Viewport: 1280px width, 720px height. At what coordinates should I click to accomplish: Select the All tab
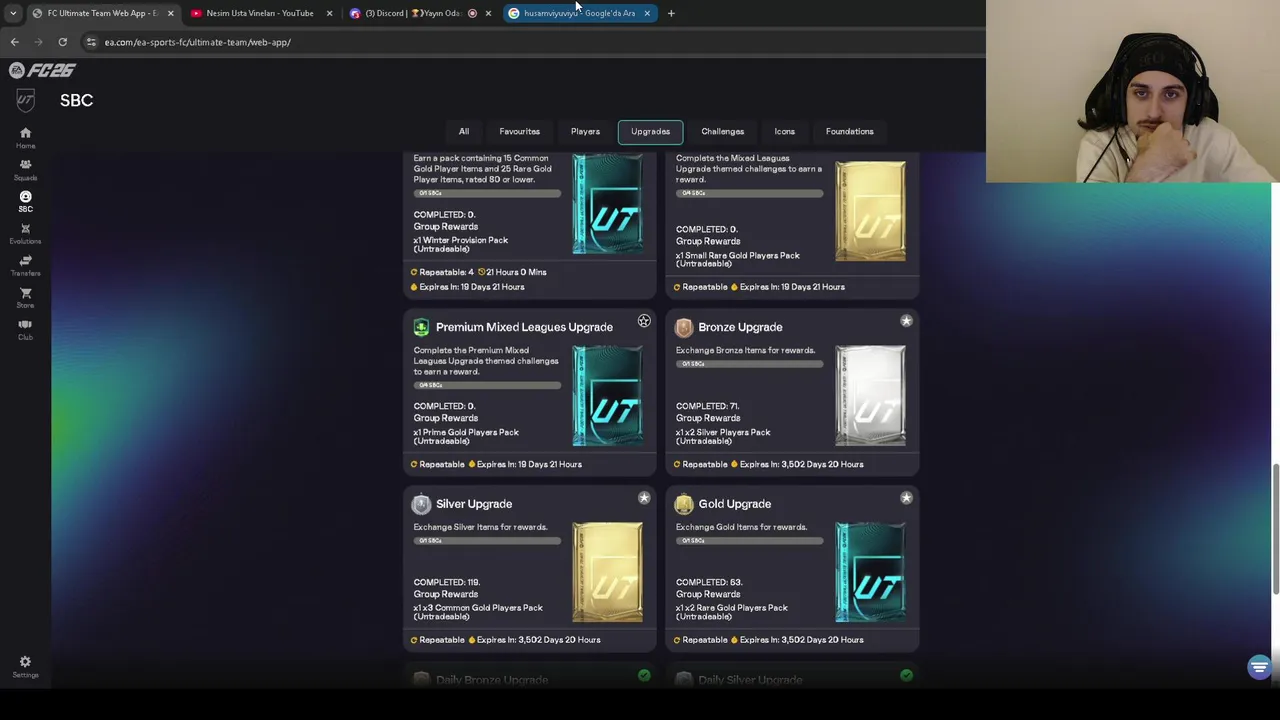coord(464,131)
